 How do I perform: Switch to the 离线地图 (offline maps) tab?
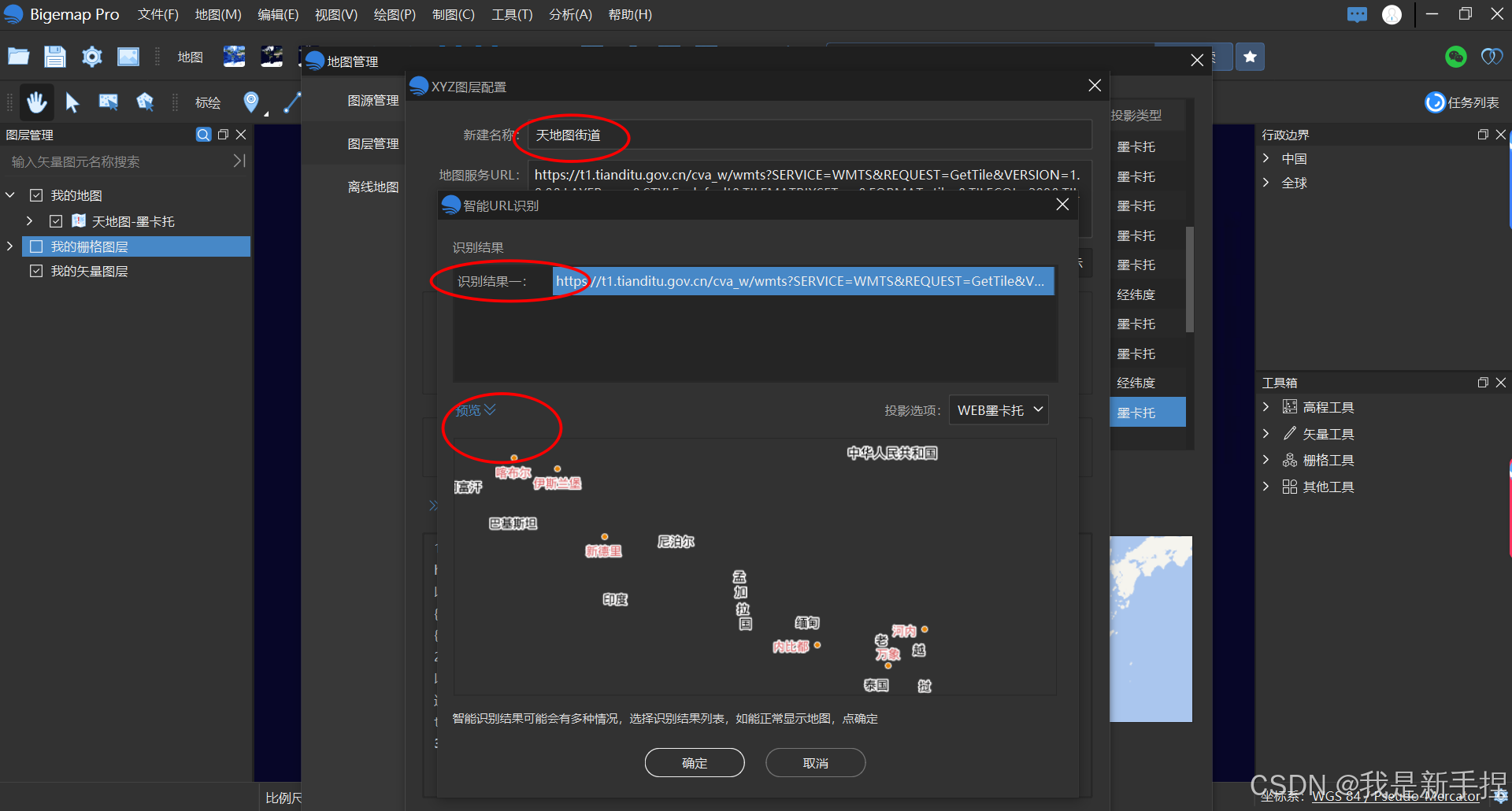click(x=372, y=187)
